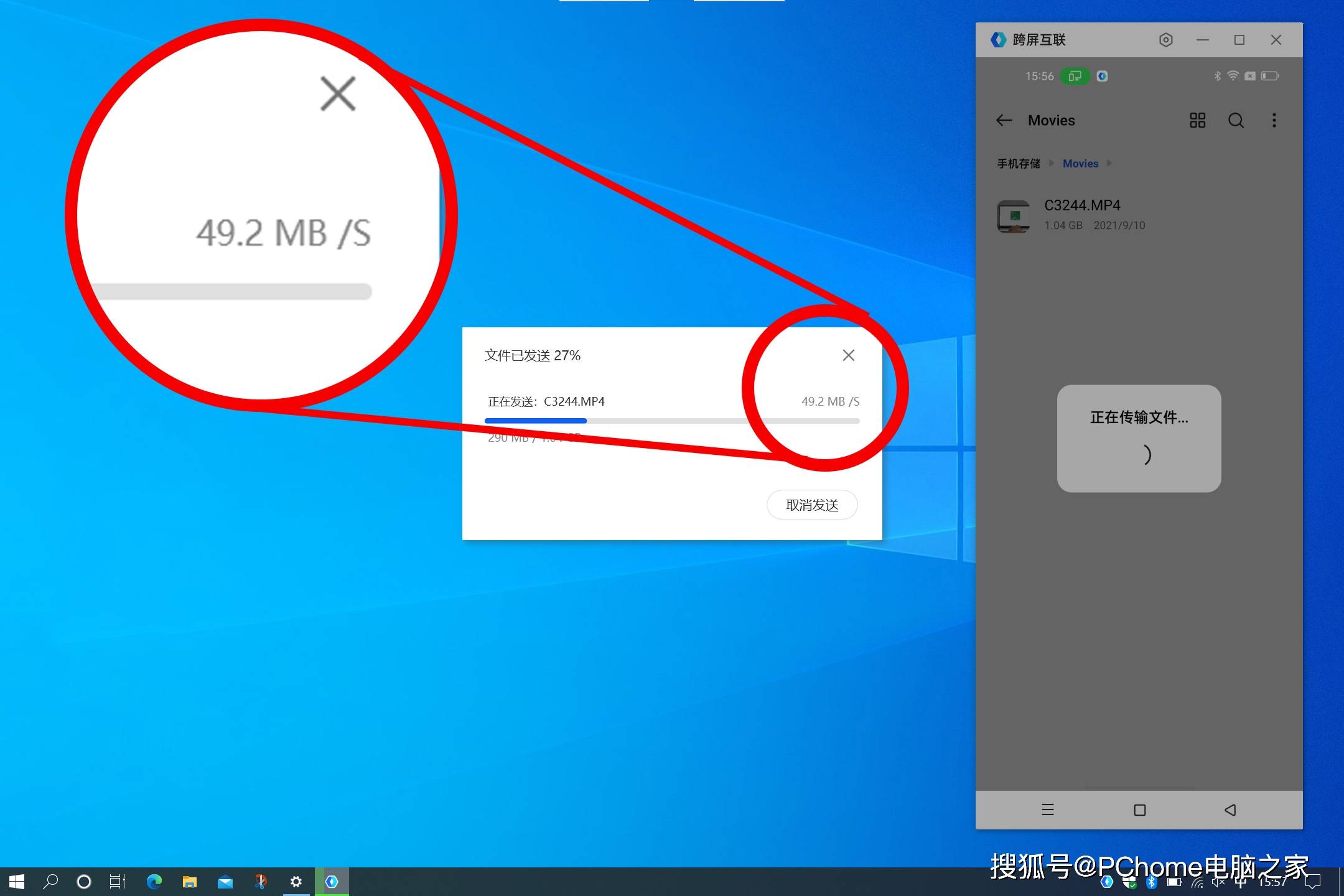The width and height of the screenshot is (1344, 896).
Task: Click the blue 跨屏互联 icon in phone status bar
Action: point(1102,76)
